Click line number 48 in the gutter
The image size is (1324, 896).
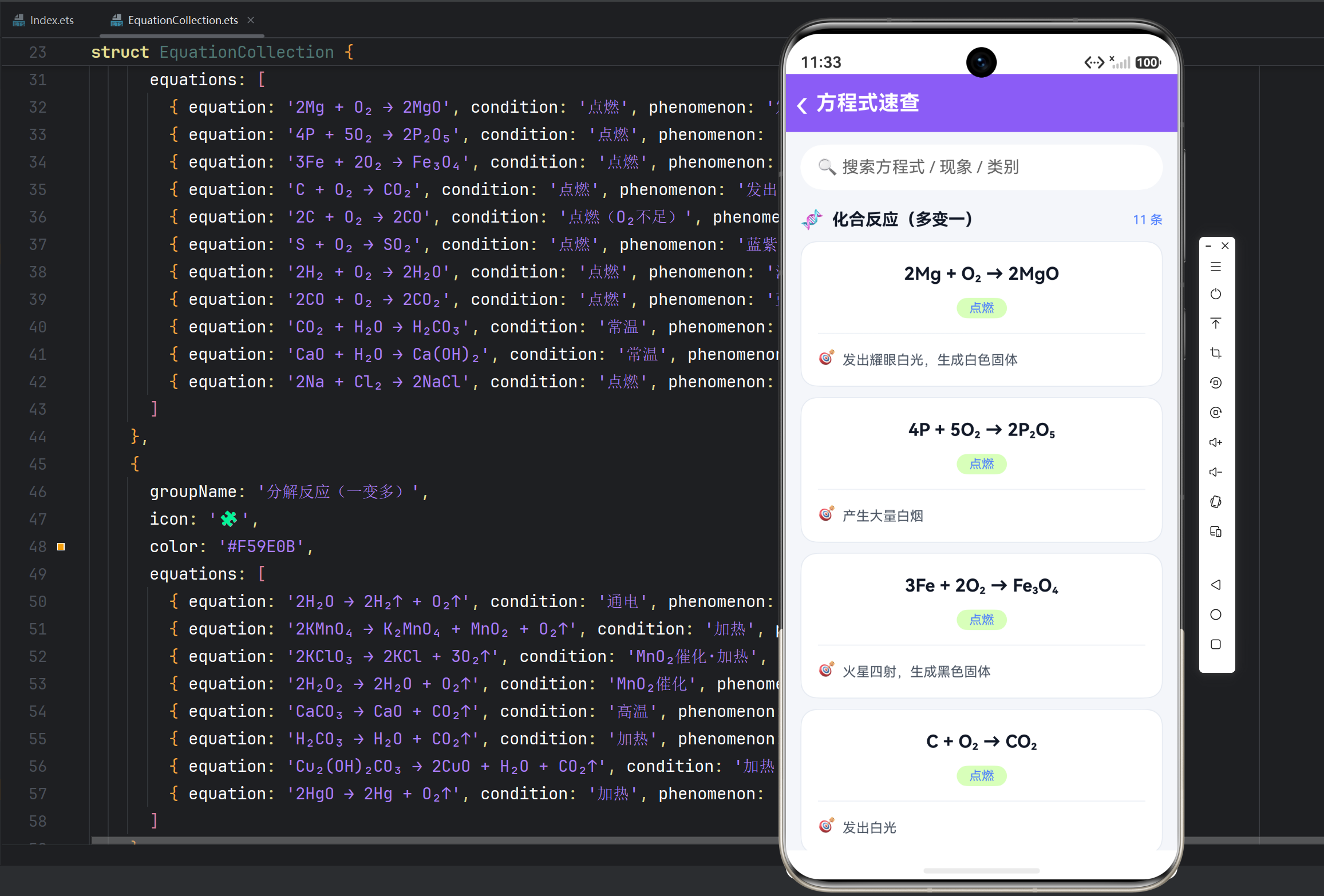(x=38, y=546)
